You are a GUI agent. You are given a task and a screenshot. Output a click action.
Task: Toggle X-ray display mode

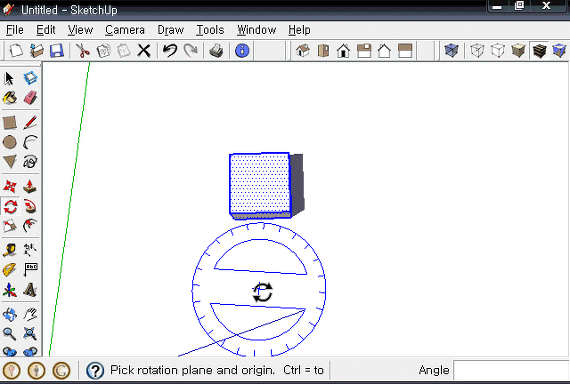coord(451,51)
